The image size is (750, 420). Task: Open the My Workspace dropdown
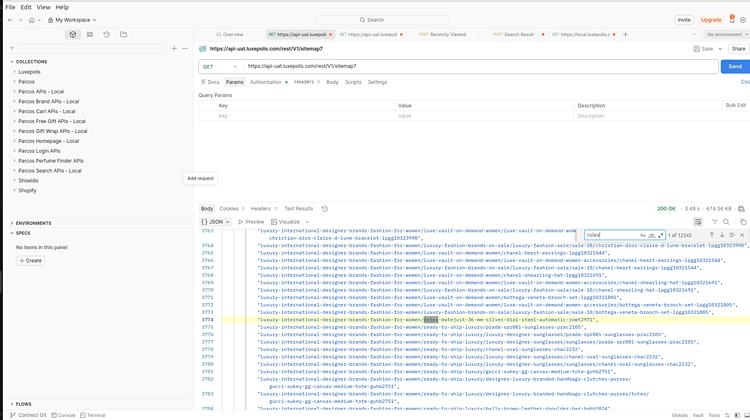[x=72, y=20]
